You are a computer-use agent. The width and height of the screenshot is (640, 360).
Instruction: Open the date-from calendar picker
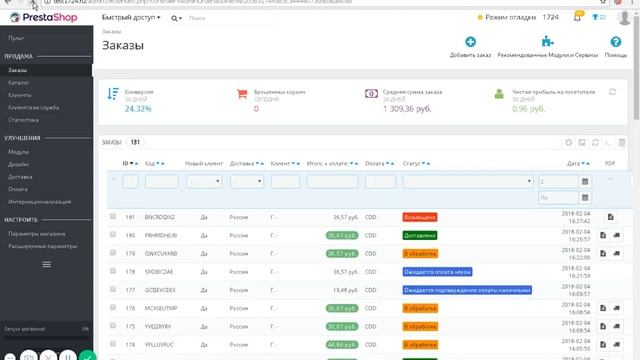[x=584, y=182]
